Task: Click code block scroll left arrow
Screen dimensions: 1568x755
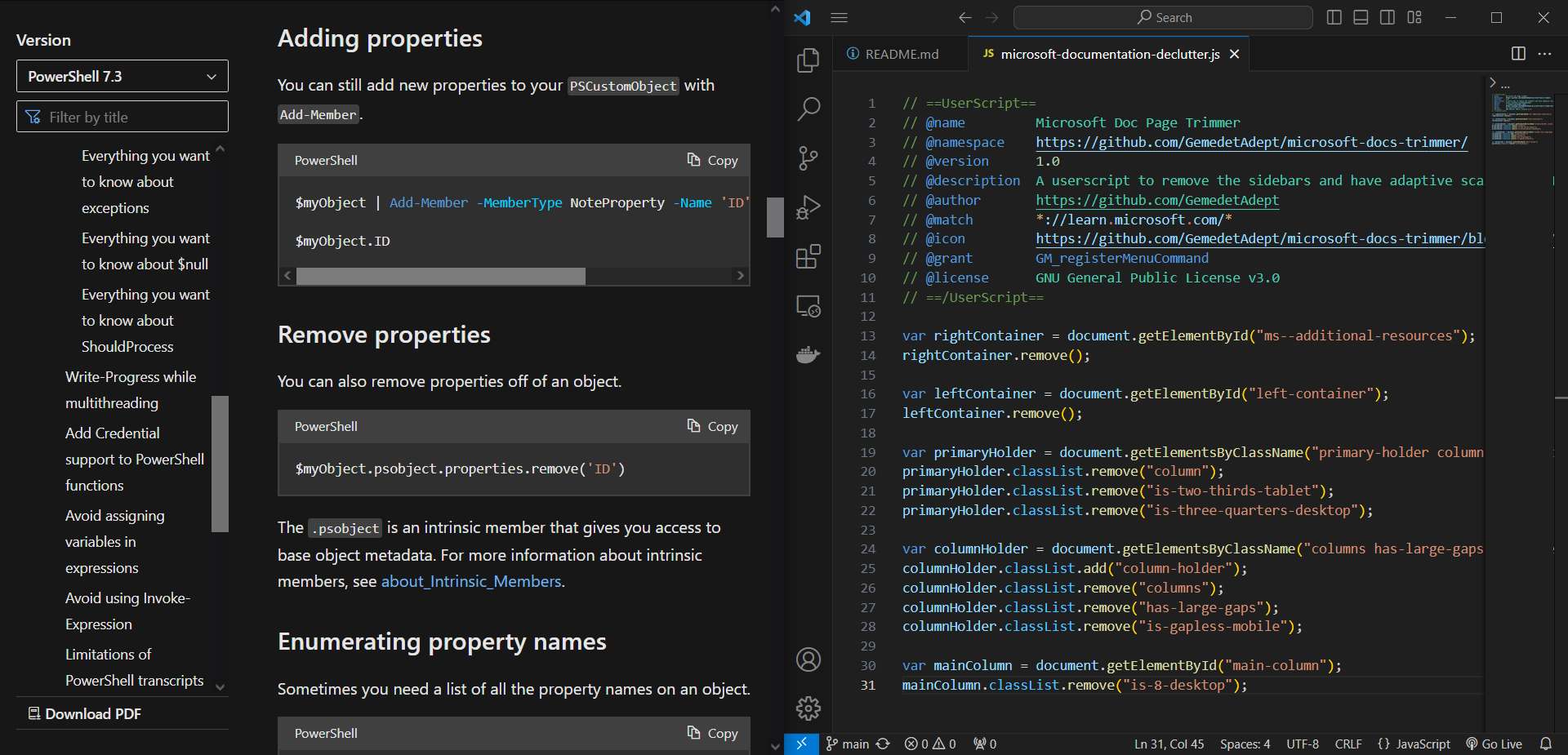Action: pos(287,276)
